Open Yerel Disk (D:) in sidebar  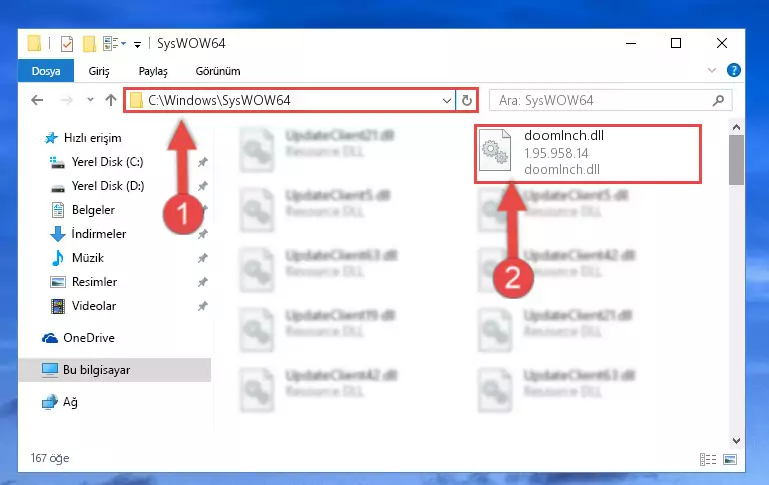(x=108, y=186)
